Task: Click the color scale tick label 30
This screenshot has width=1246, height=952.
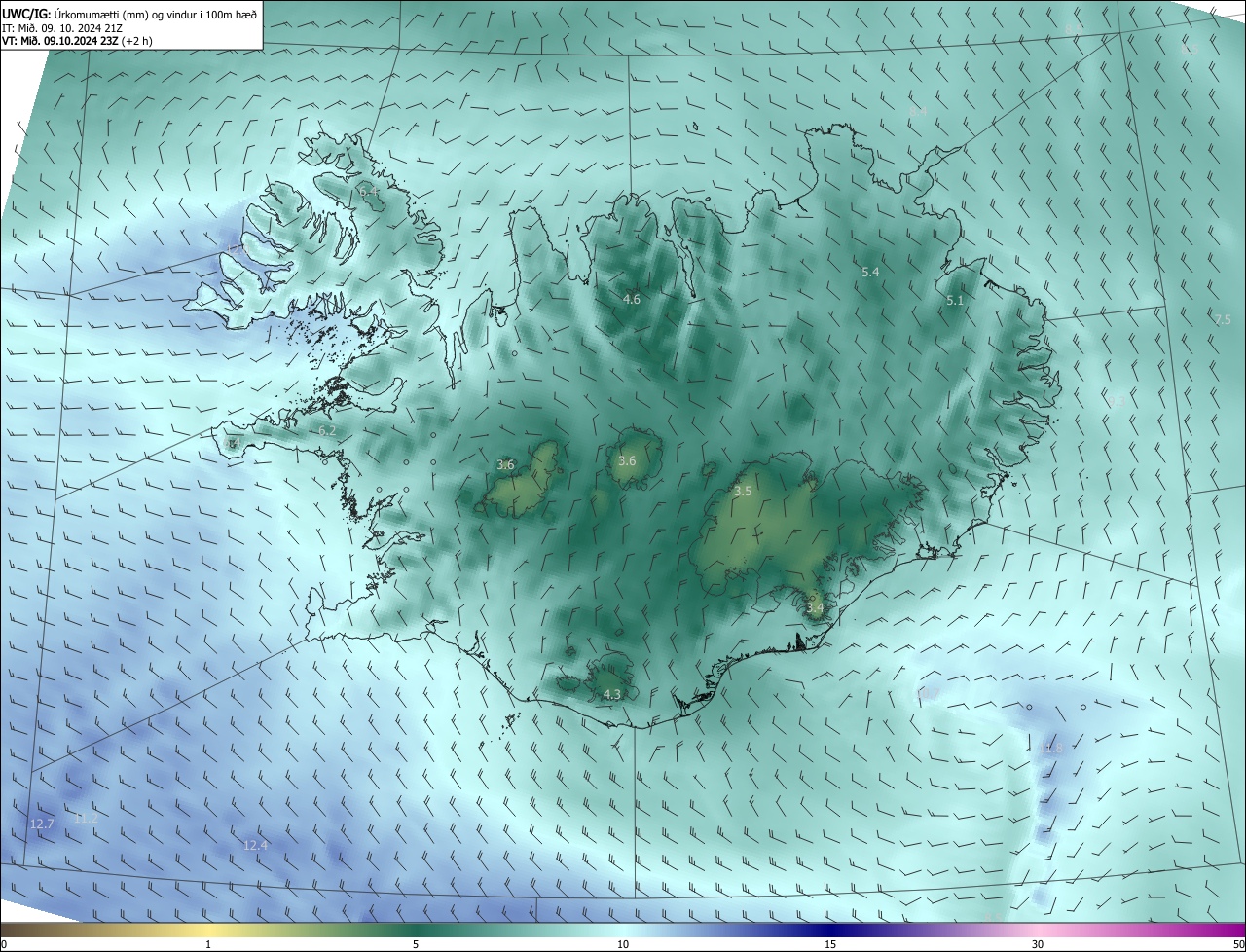Action: (x=1038, y=944)
